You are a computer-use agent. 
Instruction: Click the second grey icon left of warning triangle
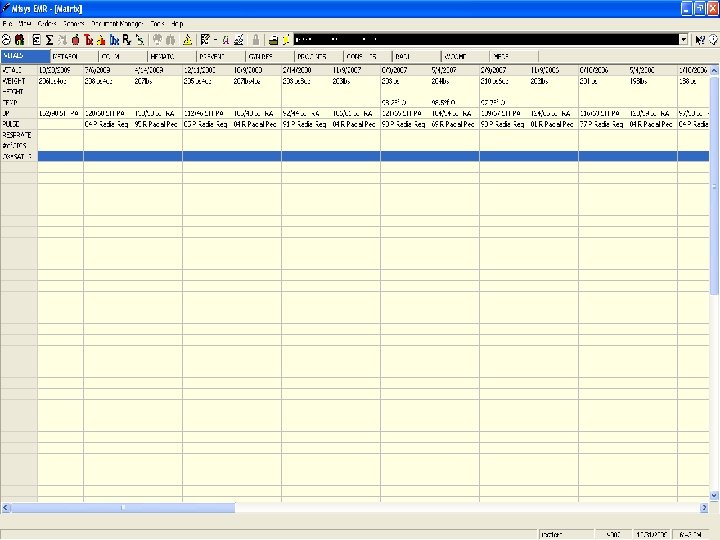click(170, 40)
